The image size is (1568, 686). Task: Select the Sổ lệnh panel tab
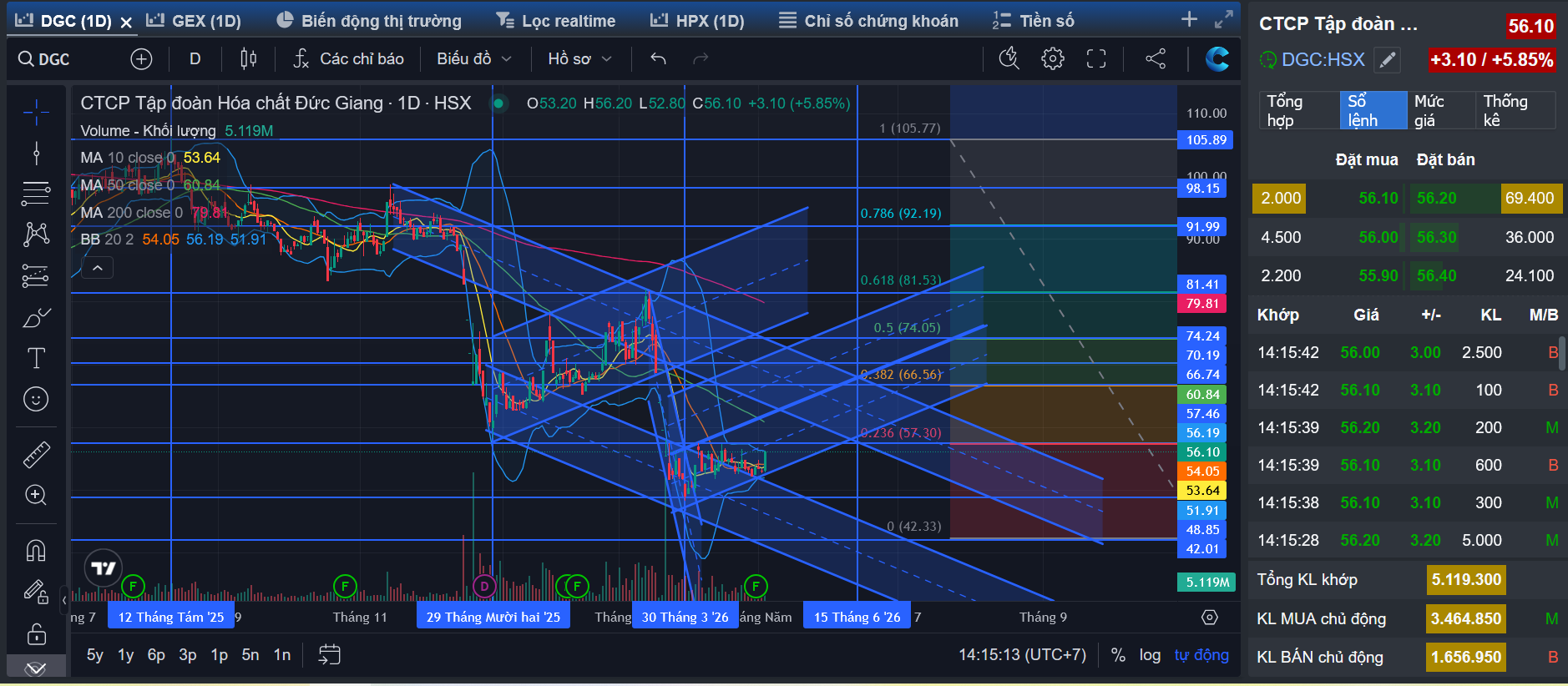(x=1373, y=110)
